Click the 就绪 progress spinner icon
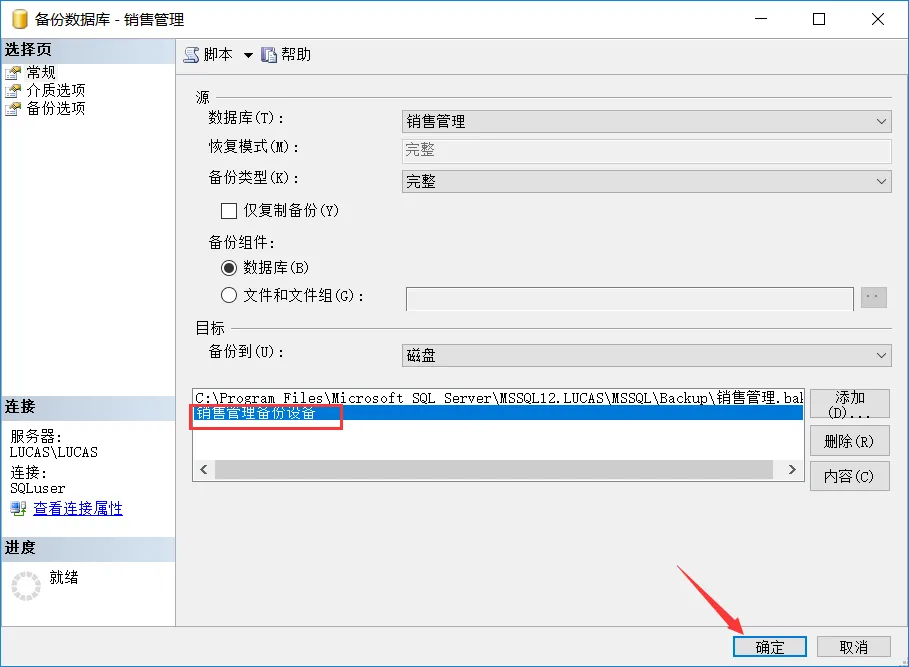Viewport: 909px width, 667px height. (26, 585)
